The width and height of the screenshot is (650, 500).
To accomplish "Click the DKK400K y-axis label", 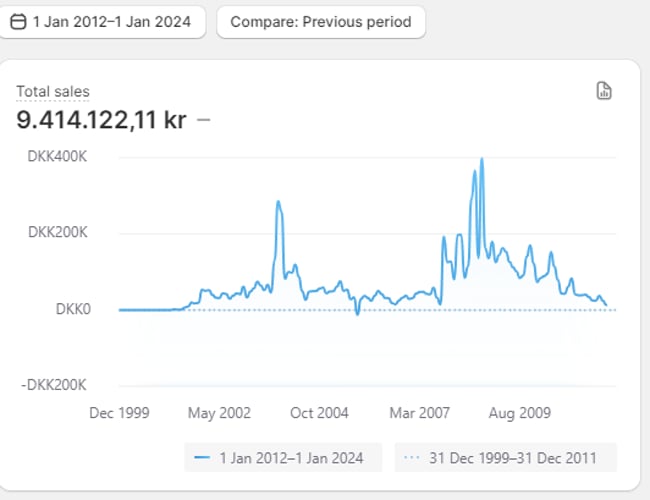I will (x=59, y=157).
